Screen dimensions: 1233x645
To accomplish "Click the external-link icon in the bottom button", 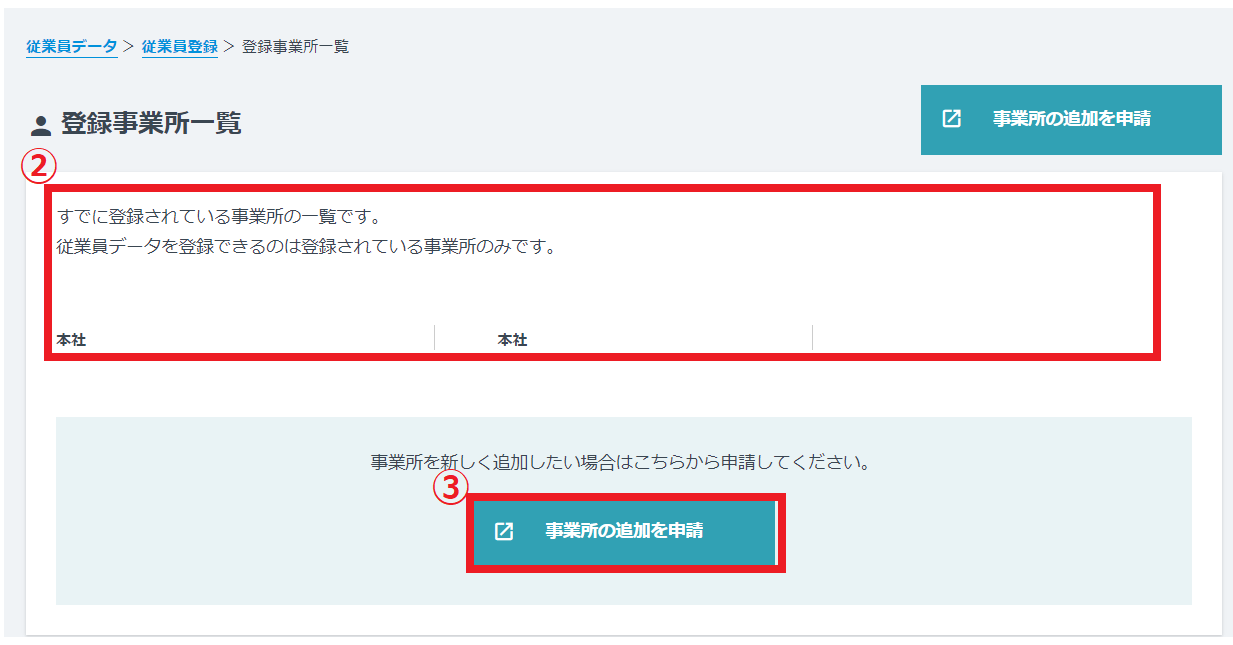I will [x=504, y=531].
